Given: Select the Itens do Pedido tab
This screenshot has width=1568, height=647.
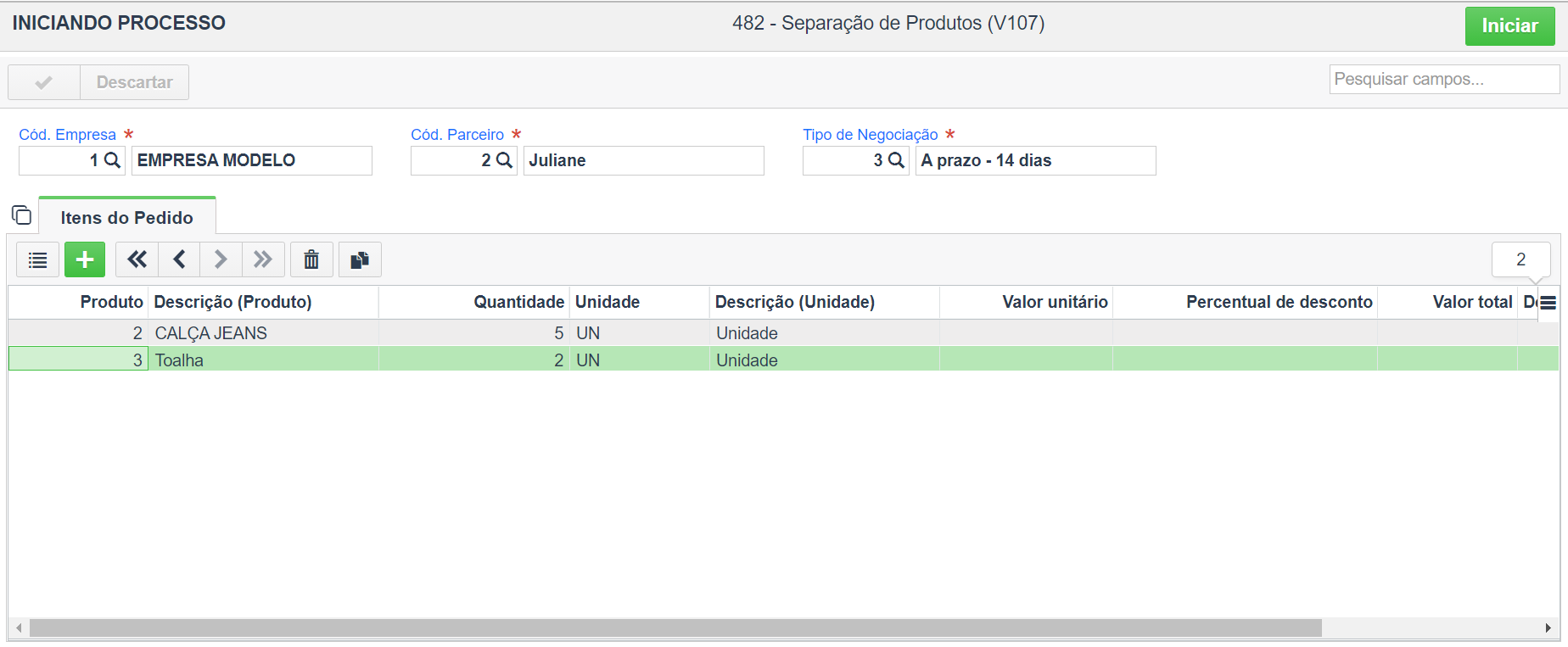Looking at the screenshot, I should point(127,217).
